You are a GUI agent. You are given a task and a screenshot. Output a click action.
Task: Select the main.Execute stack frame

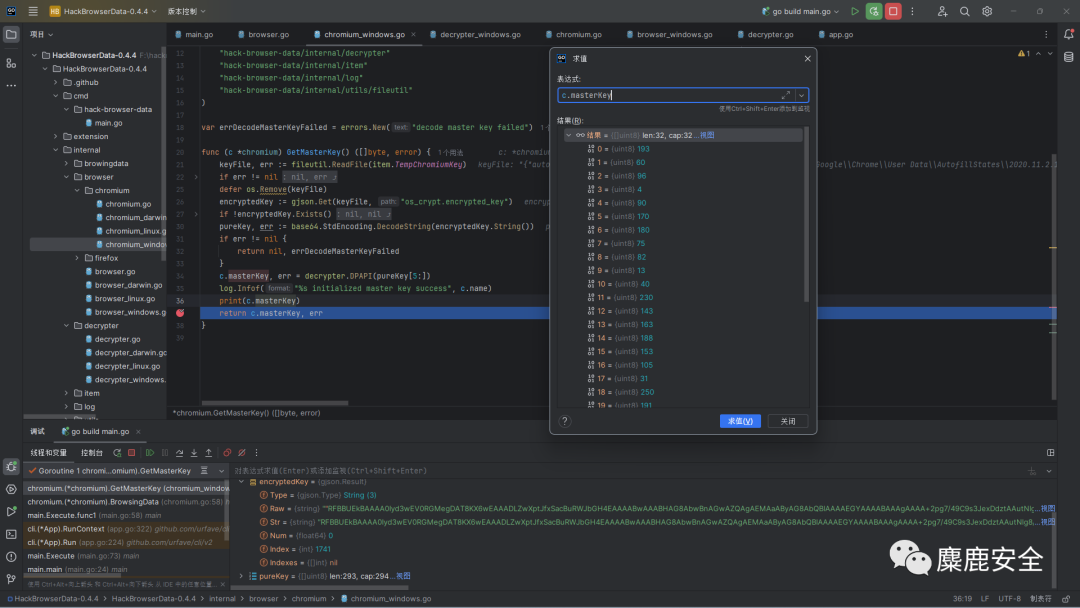(x=83, y=556)
